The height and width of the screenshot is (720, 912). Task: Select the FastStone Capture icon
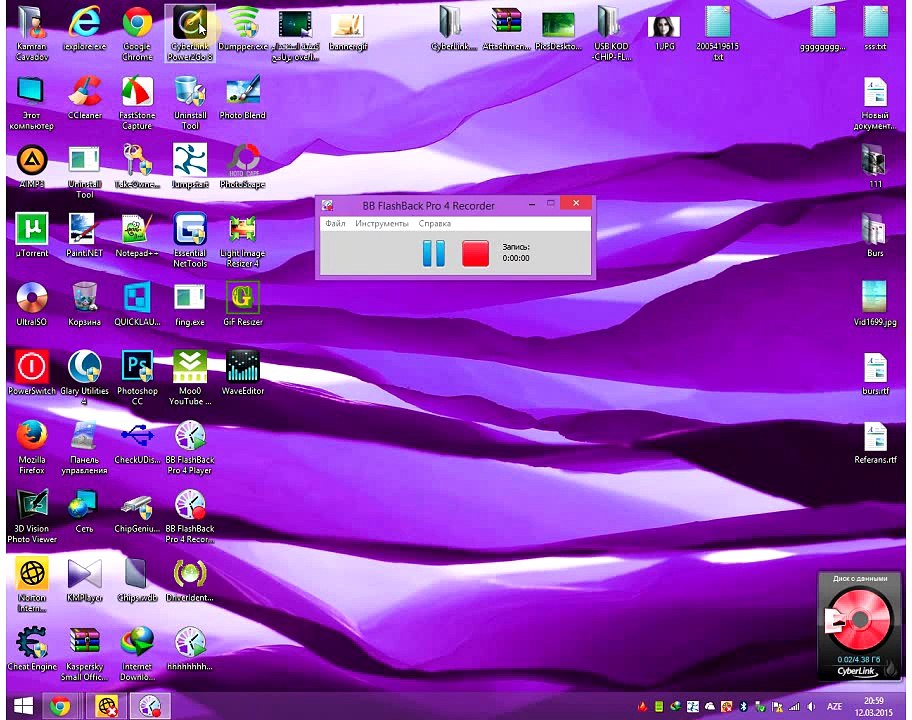137,102
